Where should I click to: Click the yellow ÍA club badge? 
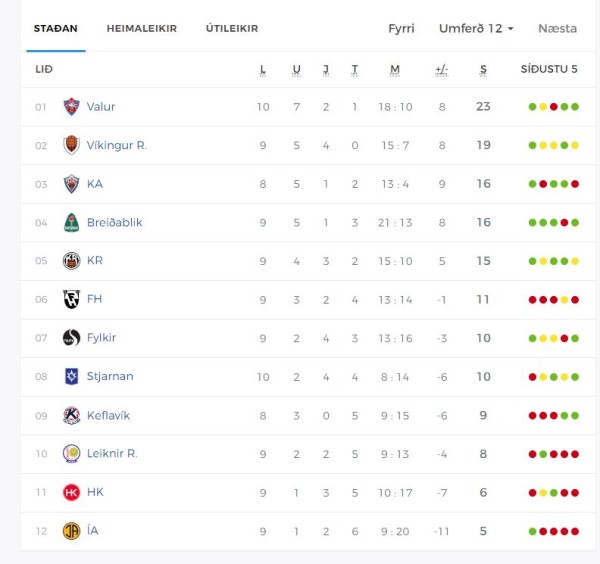(71, 531)
